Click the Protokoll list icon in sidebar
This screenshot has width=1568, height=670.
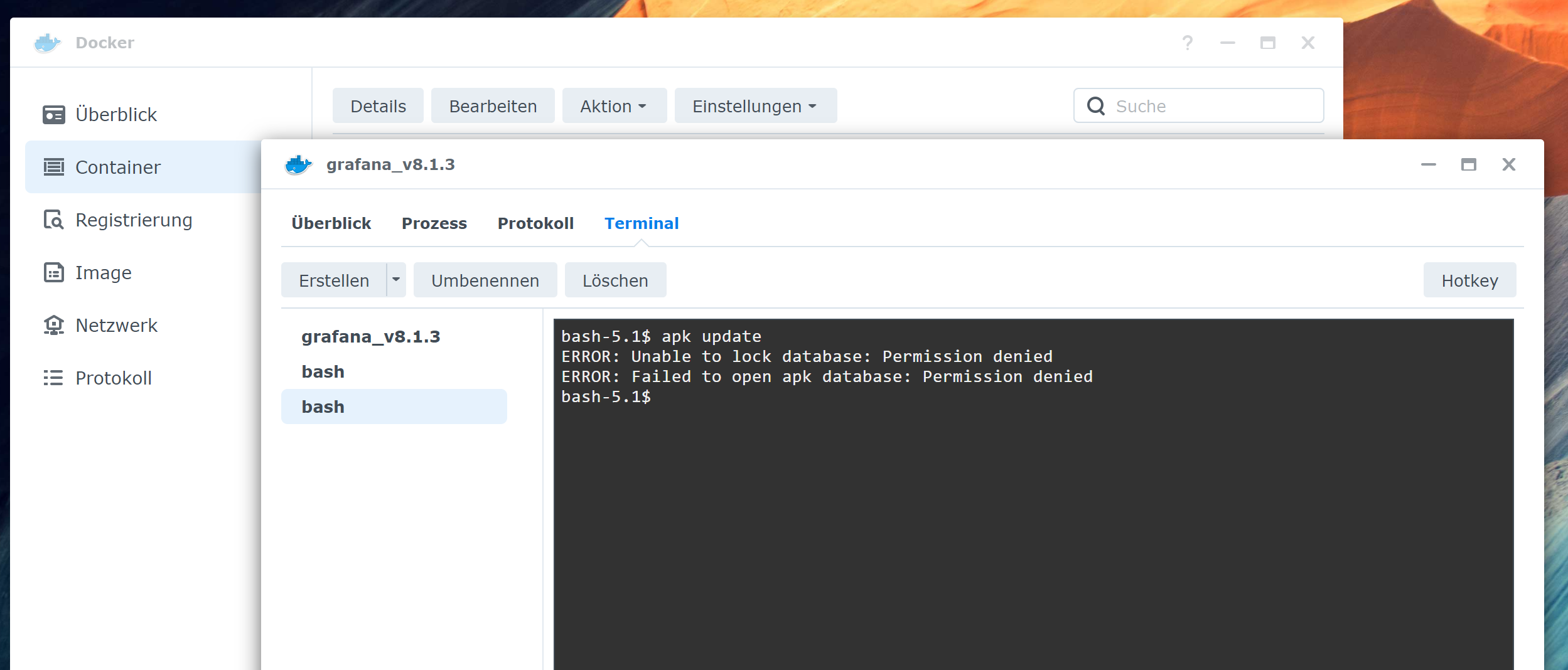click(x=54, y=378)
